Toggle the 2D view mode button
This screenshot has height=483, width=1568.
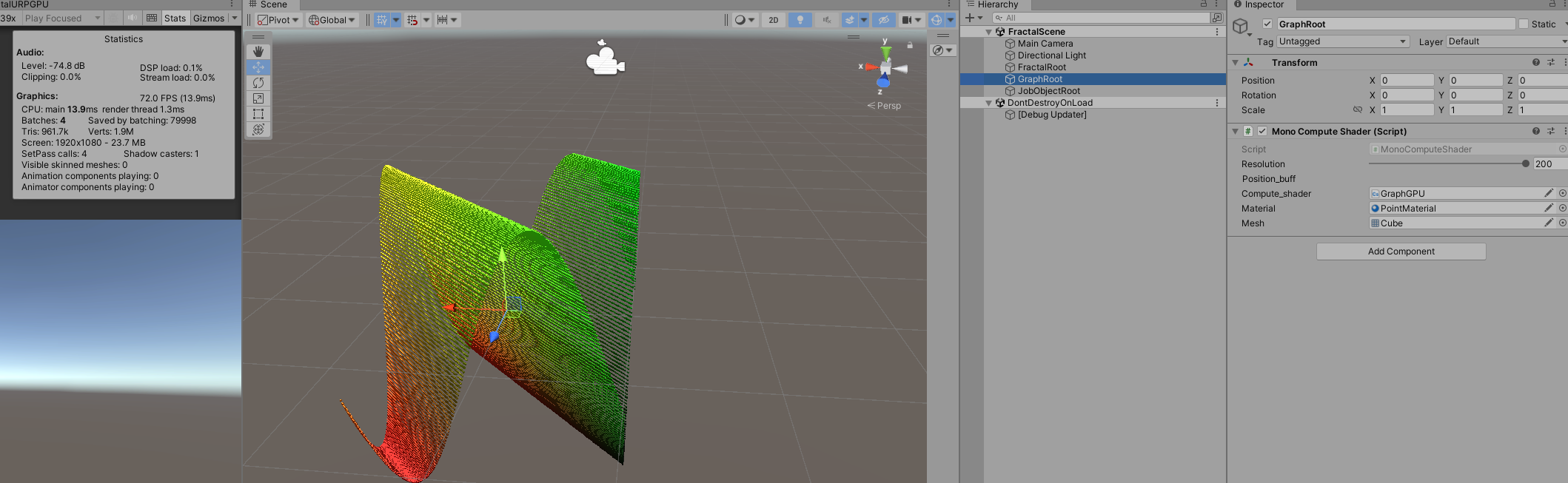(773, 20)
